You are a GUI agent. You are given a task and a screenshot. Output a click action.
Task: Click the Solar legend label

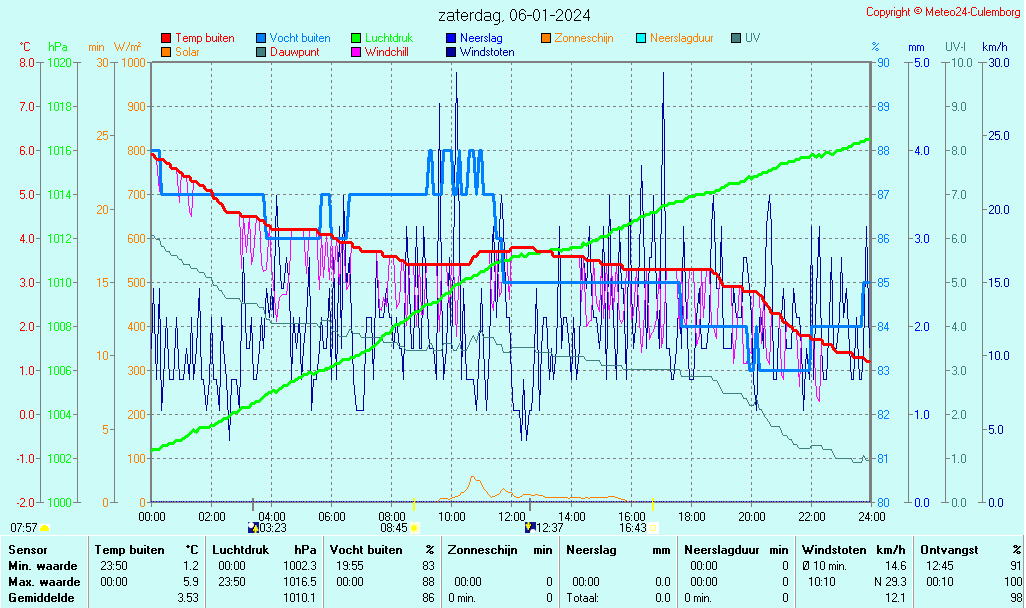pyautogui.click(x=187, y=52)
